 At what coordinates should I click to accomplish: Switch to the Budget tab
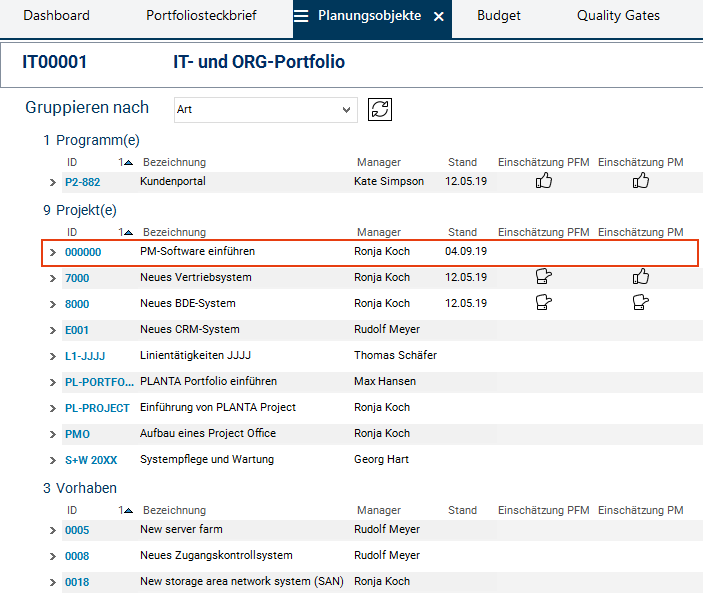pyautogui.click(x=498, y=16)
